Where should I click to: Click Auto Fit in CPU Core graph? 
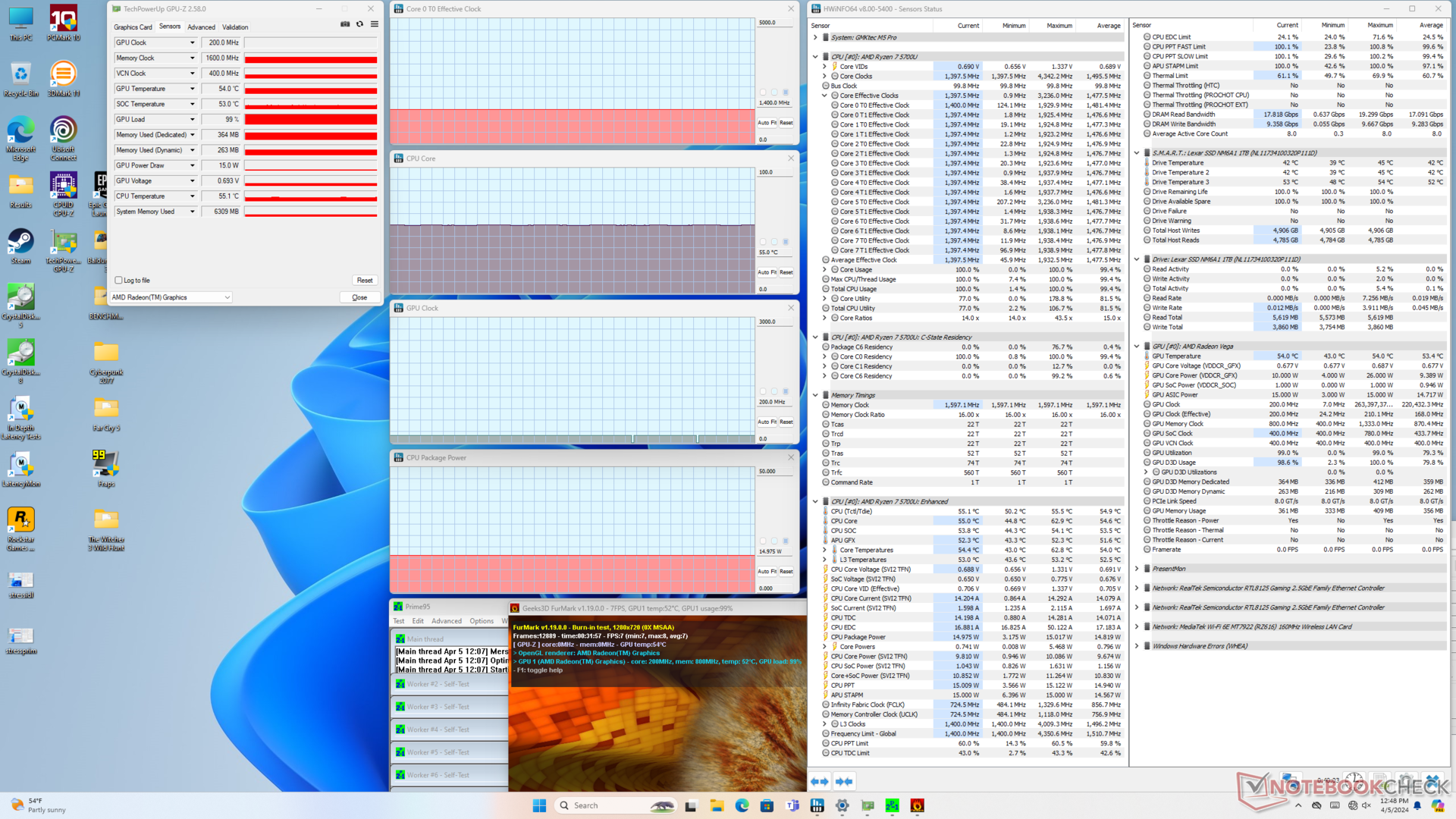pos(767,272)
